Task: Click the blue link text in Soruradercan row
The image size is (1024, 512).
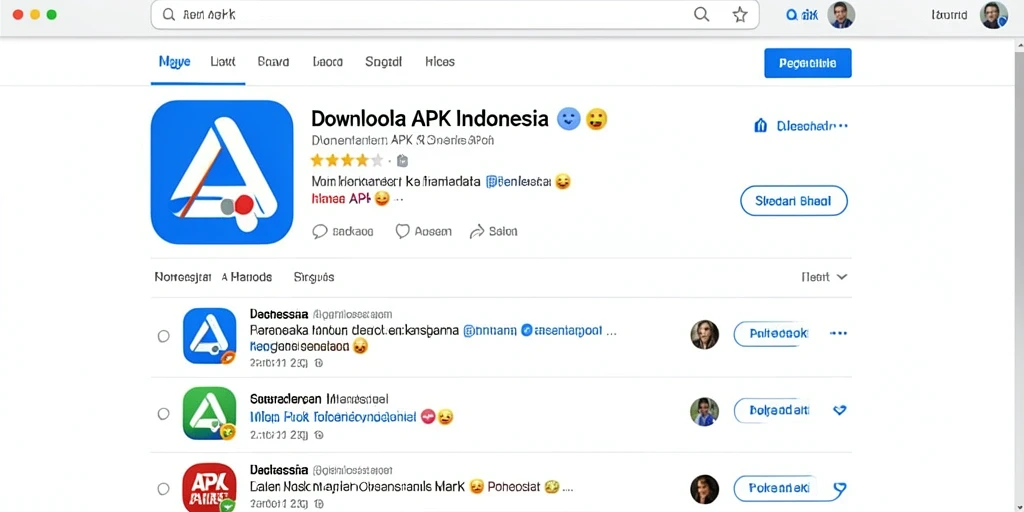Action: pyautogui.click(x=333, y=417)
